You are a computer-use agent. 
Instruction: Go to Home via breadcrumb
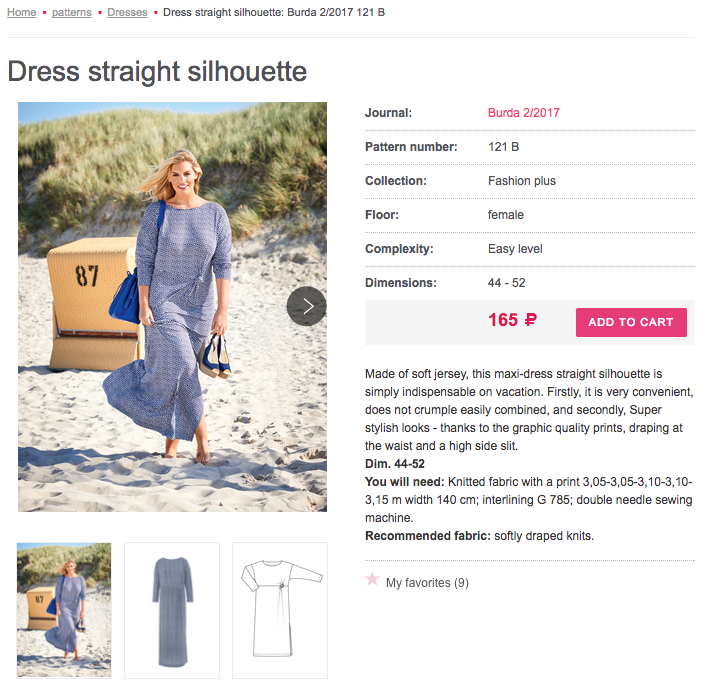click(22, 12)
